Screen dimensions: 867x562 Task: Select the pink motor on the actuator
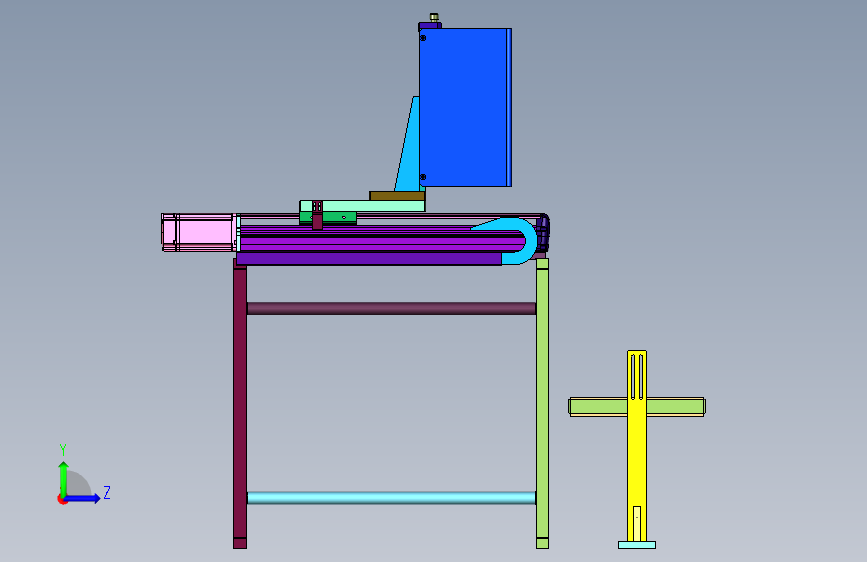(x=198, y=232)
